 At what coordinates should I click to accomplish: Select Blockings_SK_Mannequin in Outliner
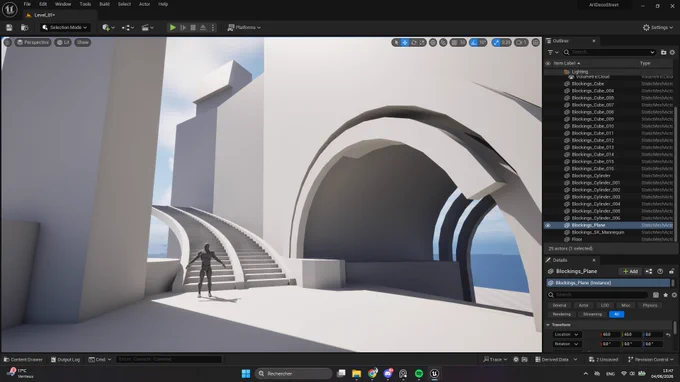[598, 232]
